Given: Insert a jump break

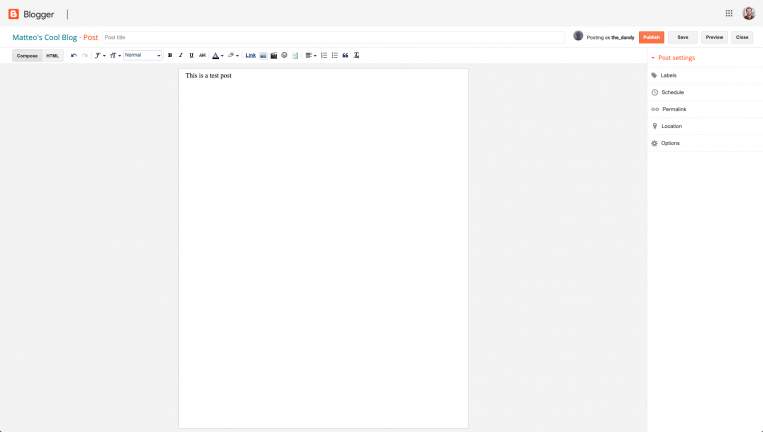Looking at the screenshot, I should (x=295, y=55).
